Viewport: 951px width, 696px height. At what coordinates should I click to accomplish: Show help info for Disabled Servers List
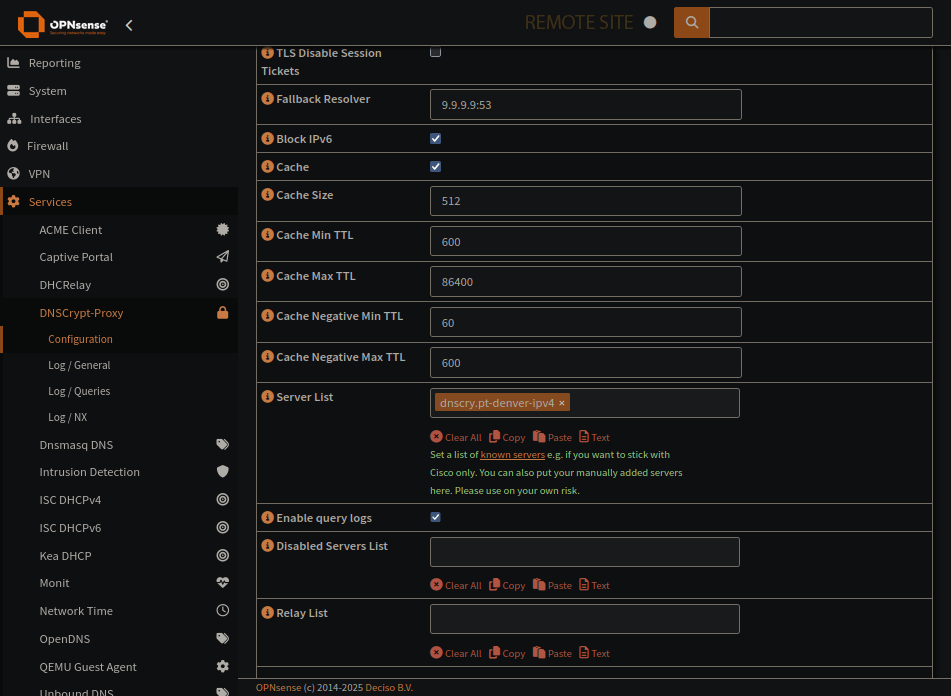[x=267, y=545]
